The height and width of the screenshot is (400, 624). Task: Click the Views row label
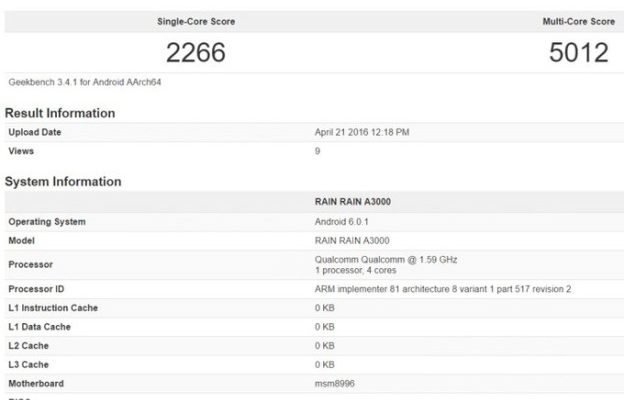[22, 151]
